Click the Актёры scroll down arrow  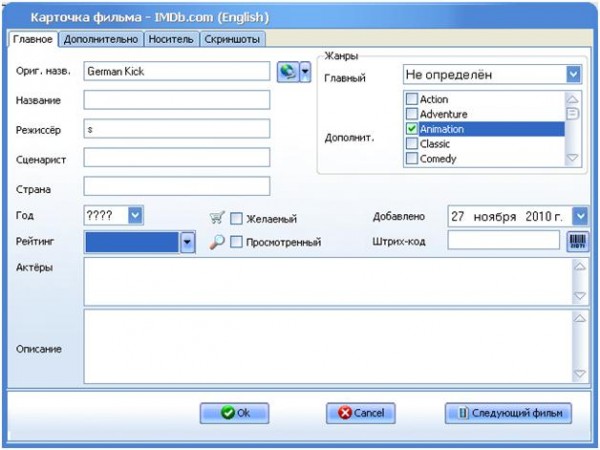pos(580,296)
